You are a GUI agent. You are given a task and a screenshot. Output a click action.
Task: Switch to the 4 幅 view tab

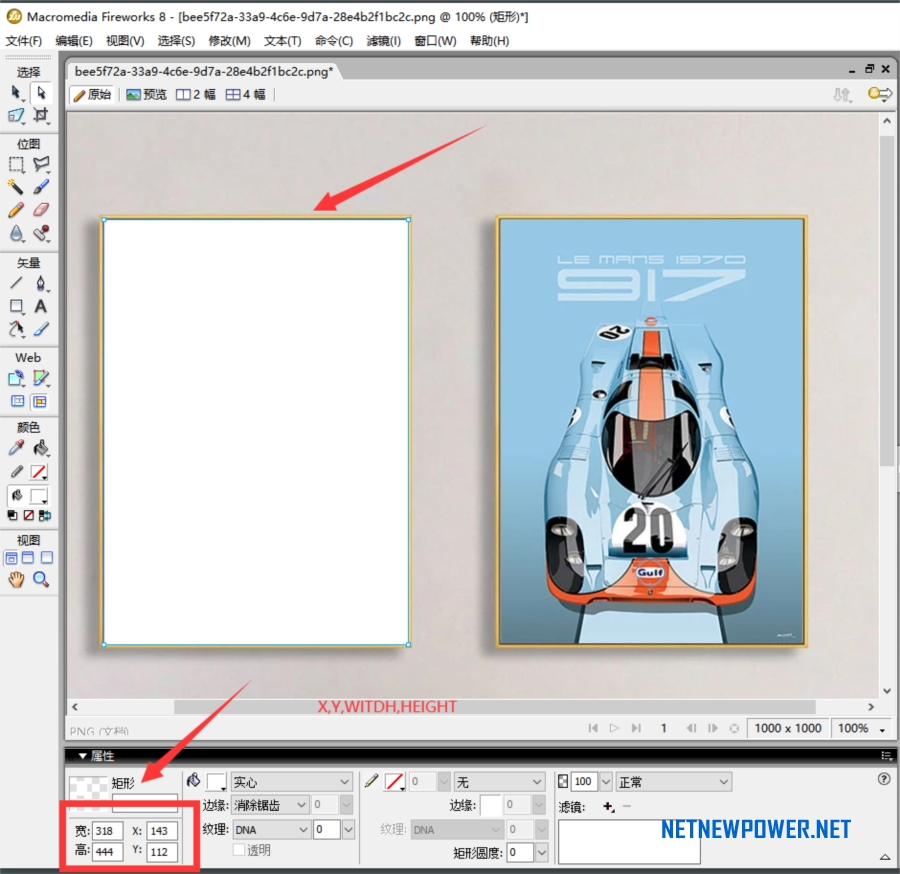[245, 95]
